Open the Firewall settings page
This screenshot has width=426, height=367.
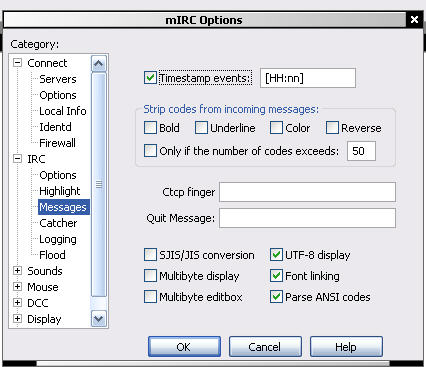[57, 143]
